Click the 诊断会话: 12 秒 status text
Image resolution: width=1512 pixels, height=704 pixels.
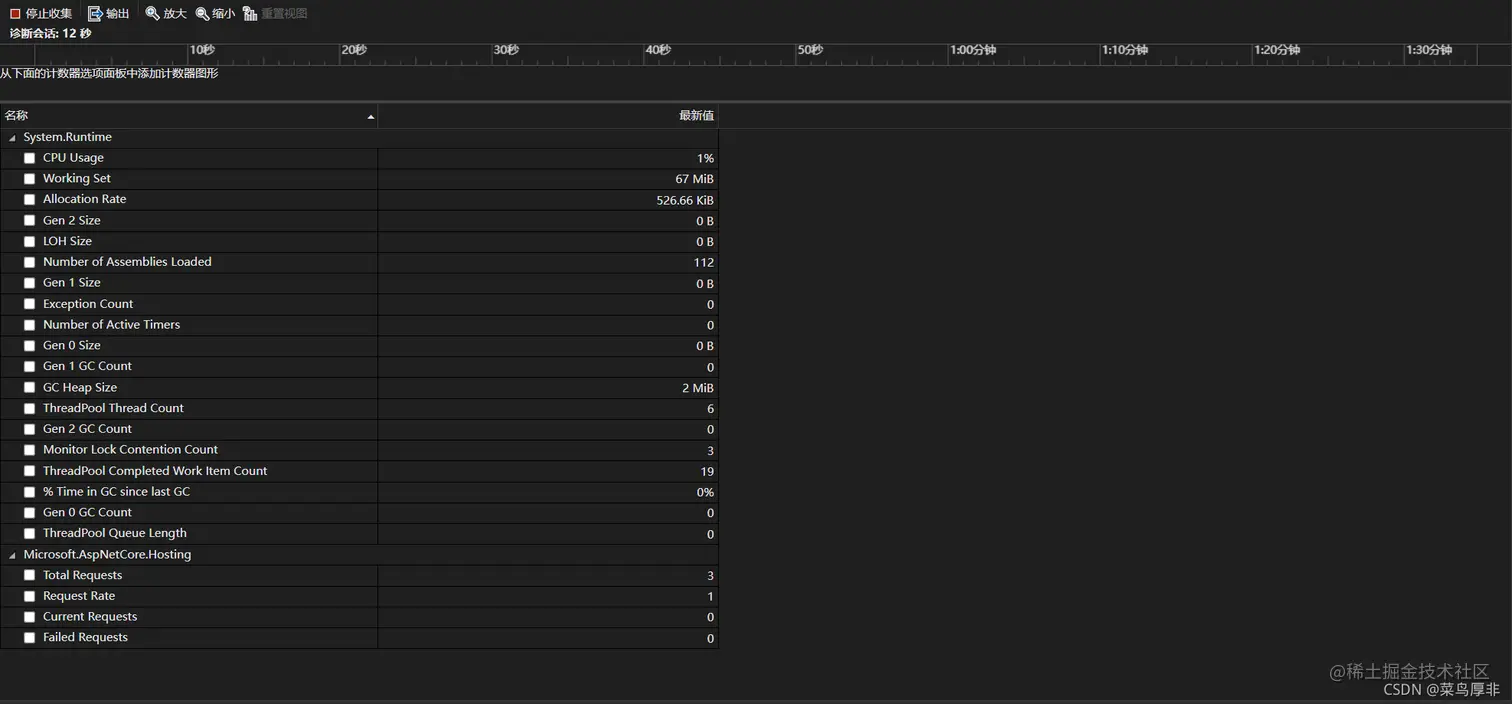(50, 33)
